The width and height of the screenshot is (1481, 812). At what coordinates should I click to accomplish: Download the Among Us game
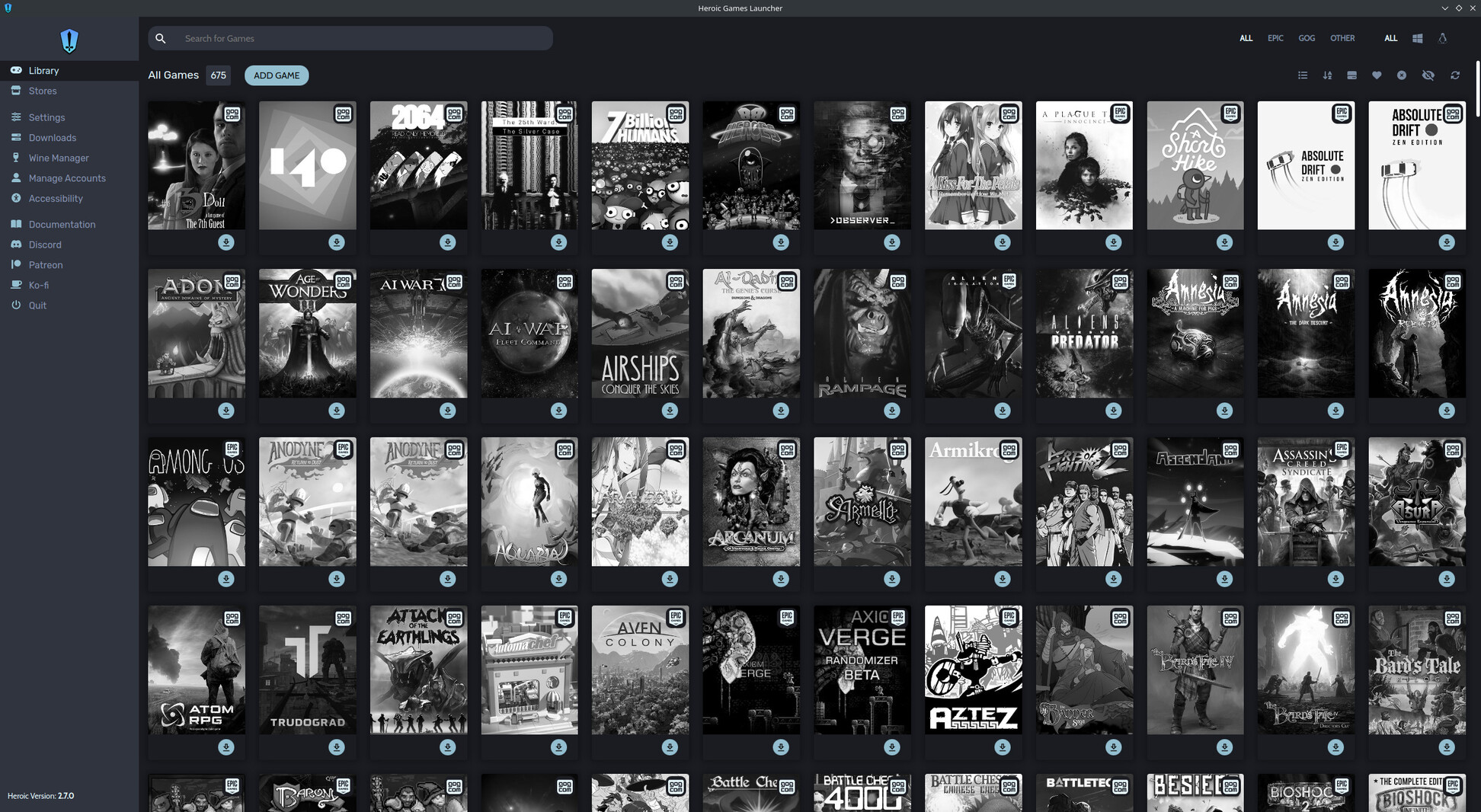pos(226,579)
